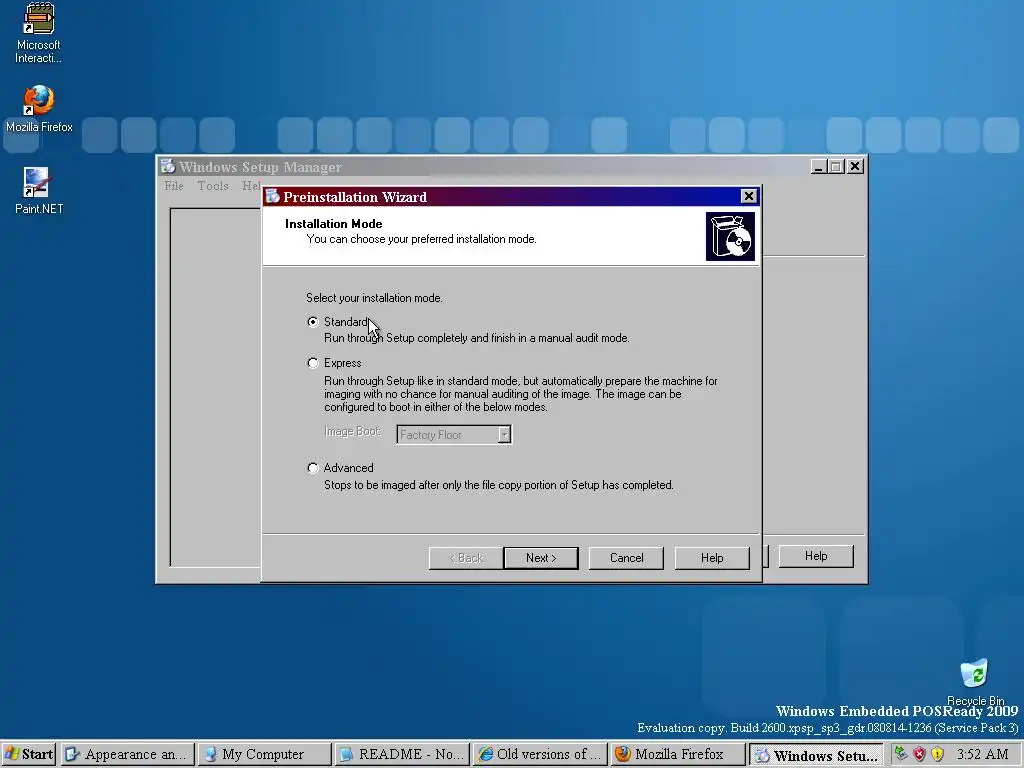This screenshot has height=768, width=1024.
Task: Open the Paint.NET desktop shortcut
Action: click(39, 191)
